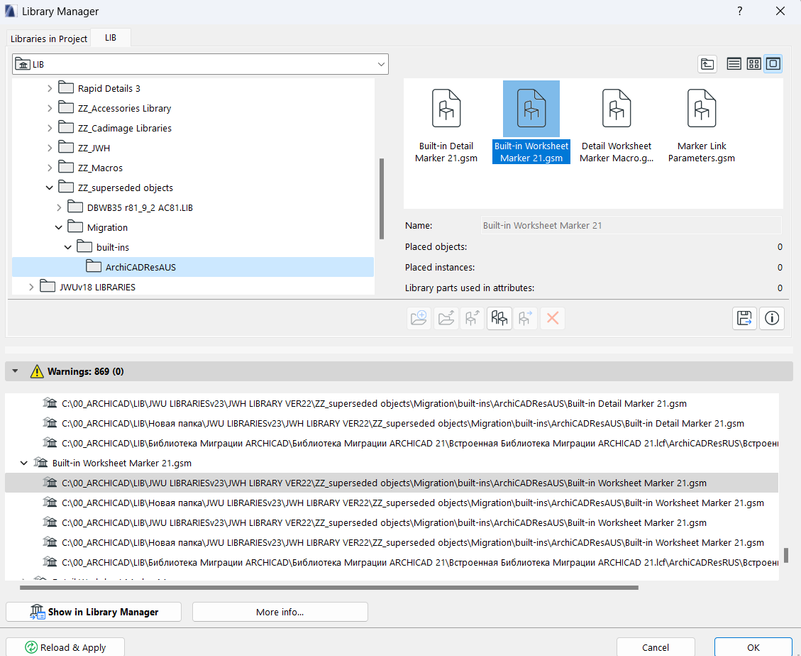This screenshot has width=801, height=656.
Task: Expand the ZZ_Macros folder
Action: [x=50, y=168]
